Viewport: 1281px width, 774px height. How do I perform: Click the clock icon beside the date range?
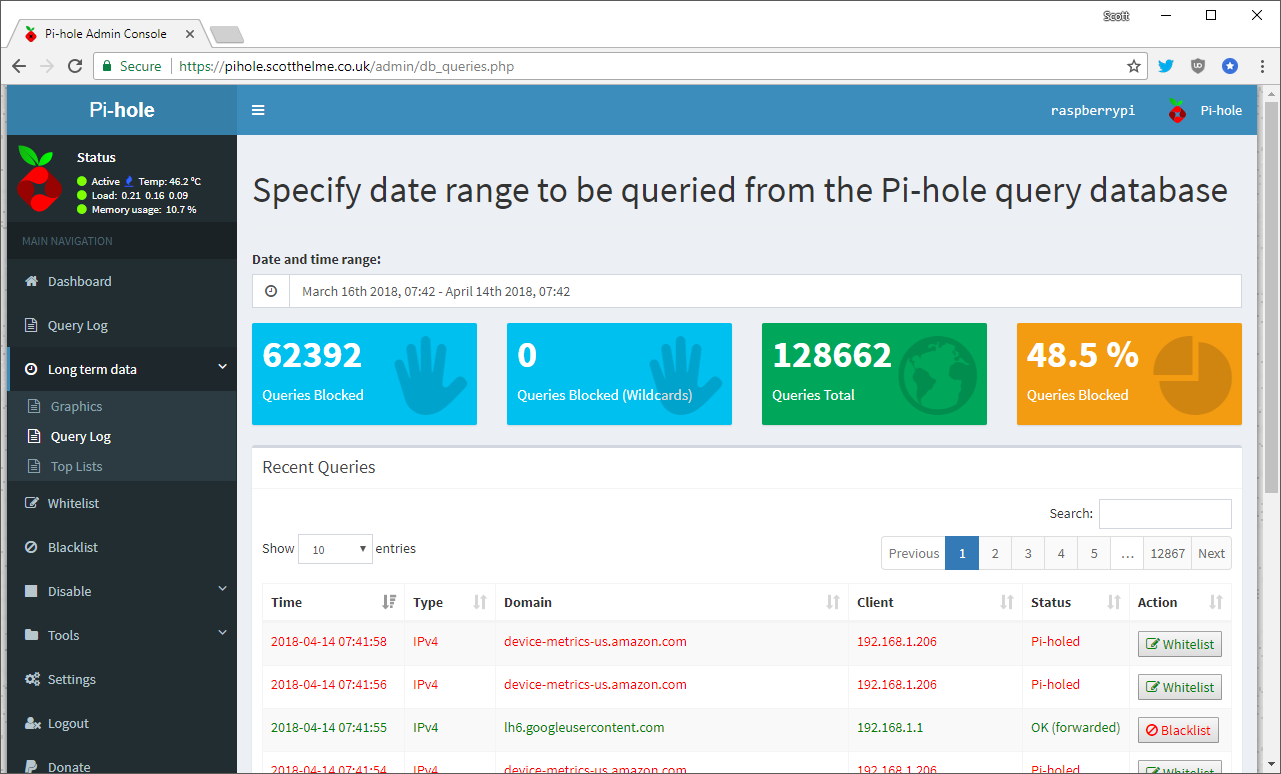[x=270, y=290]
